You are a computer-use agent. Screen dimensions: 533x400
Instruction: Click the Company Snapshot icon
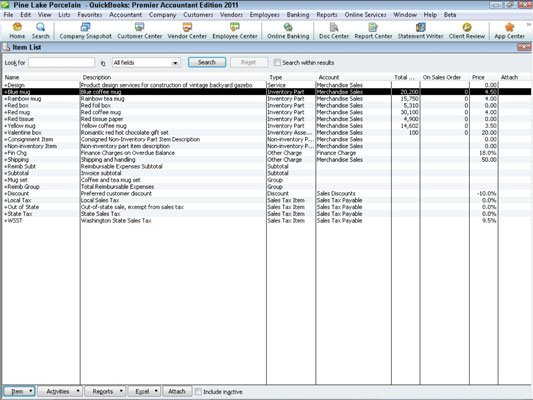click(x=86, y=27)
